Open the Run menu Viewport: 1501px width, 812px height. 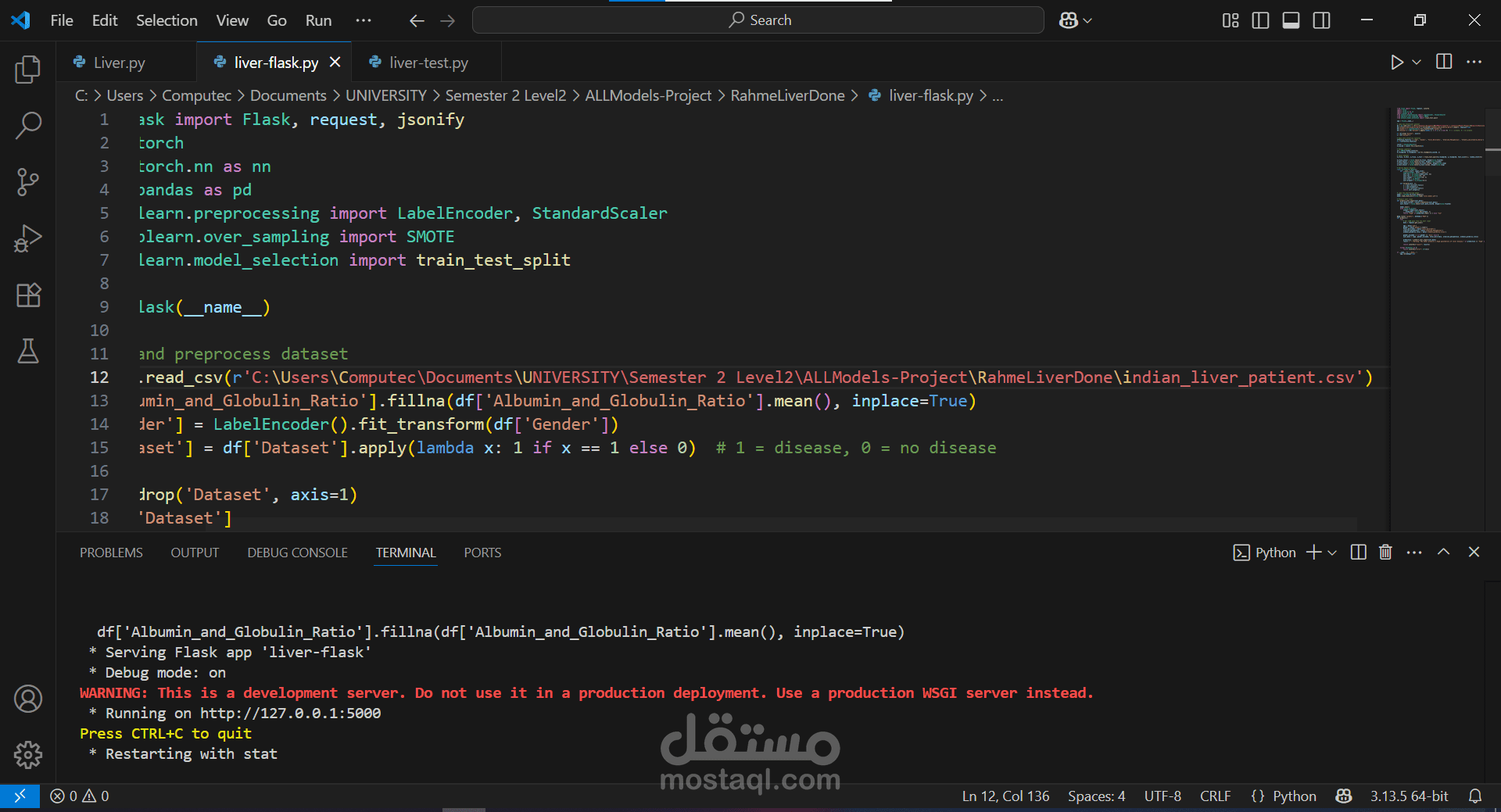318,20
